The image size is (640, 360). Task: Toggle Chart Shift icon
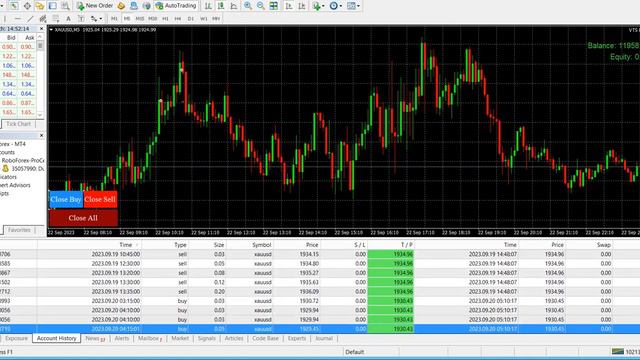[302, 6]
